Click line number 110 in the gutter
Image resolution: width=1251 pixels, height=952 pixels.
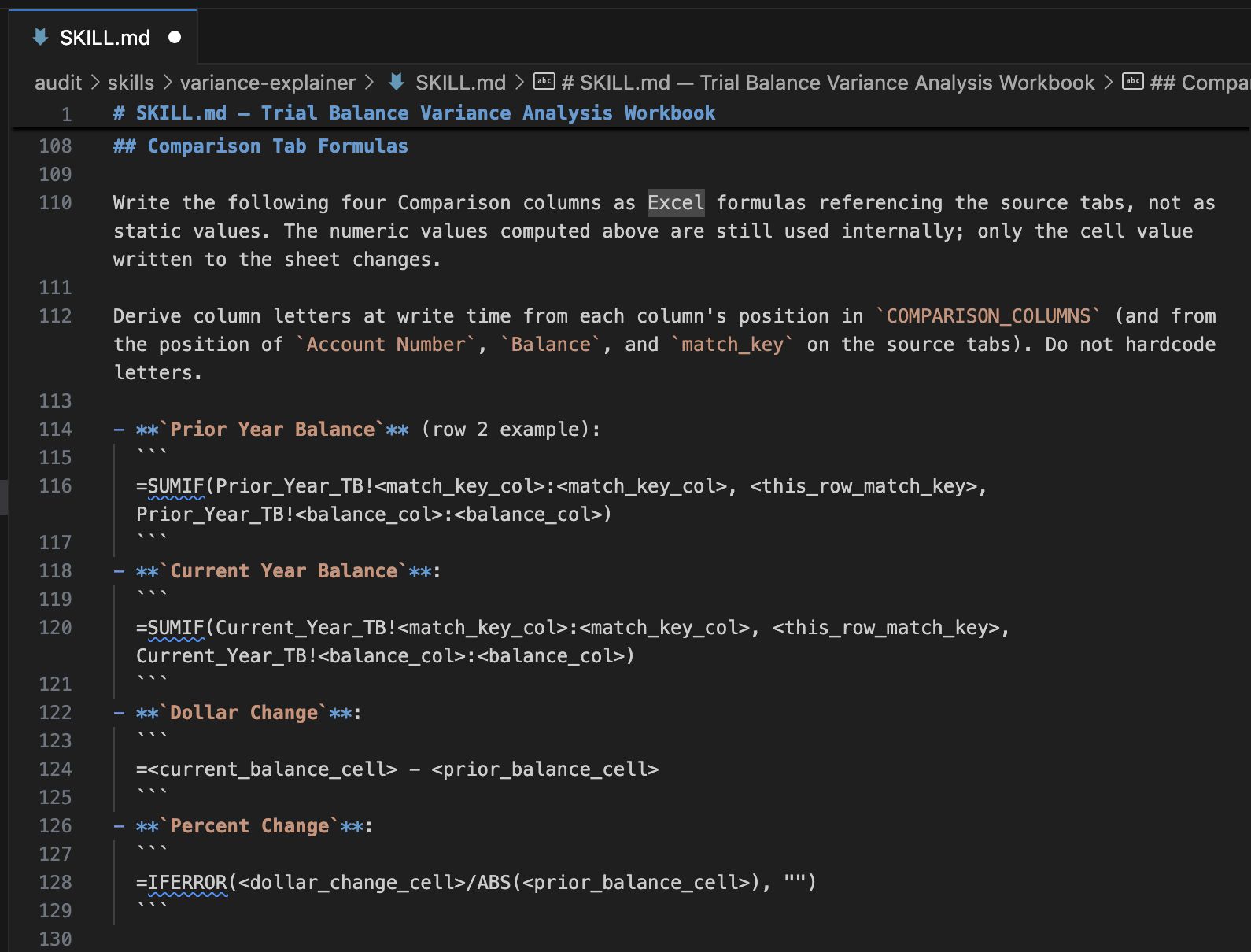[55, 203]
